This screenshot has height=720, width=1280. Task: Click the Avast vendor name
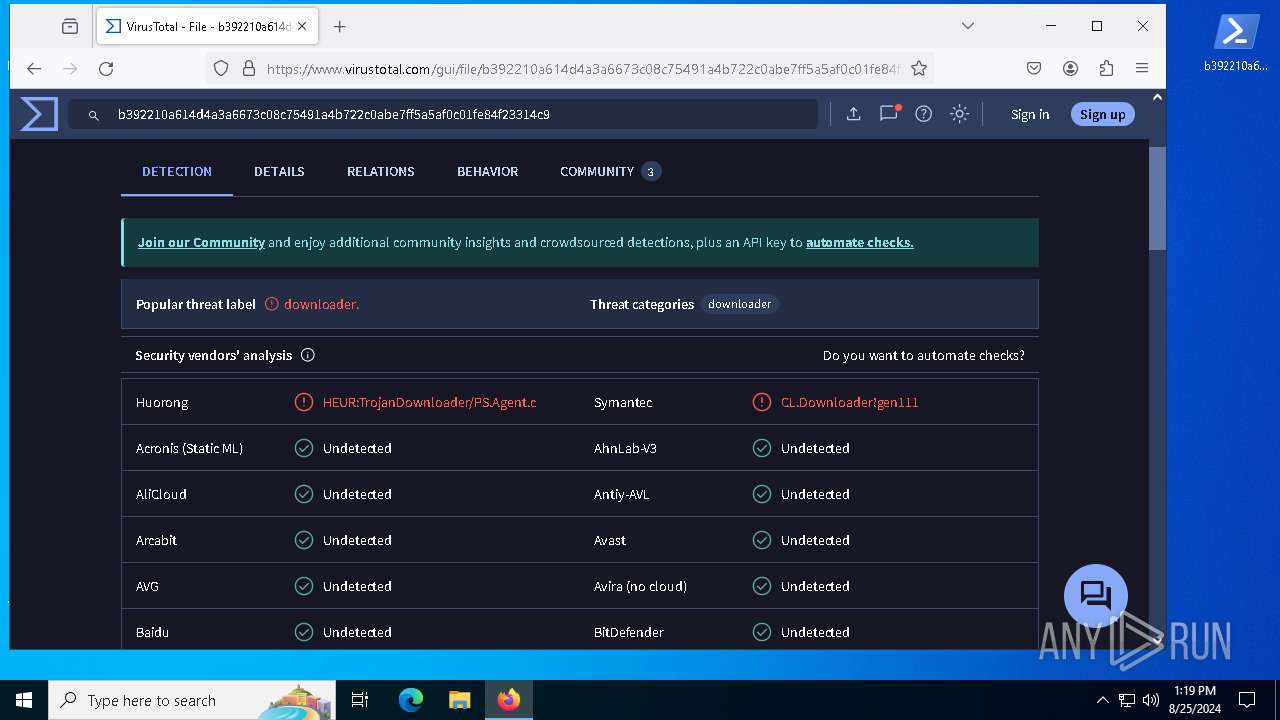click(610, 540)
